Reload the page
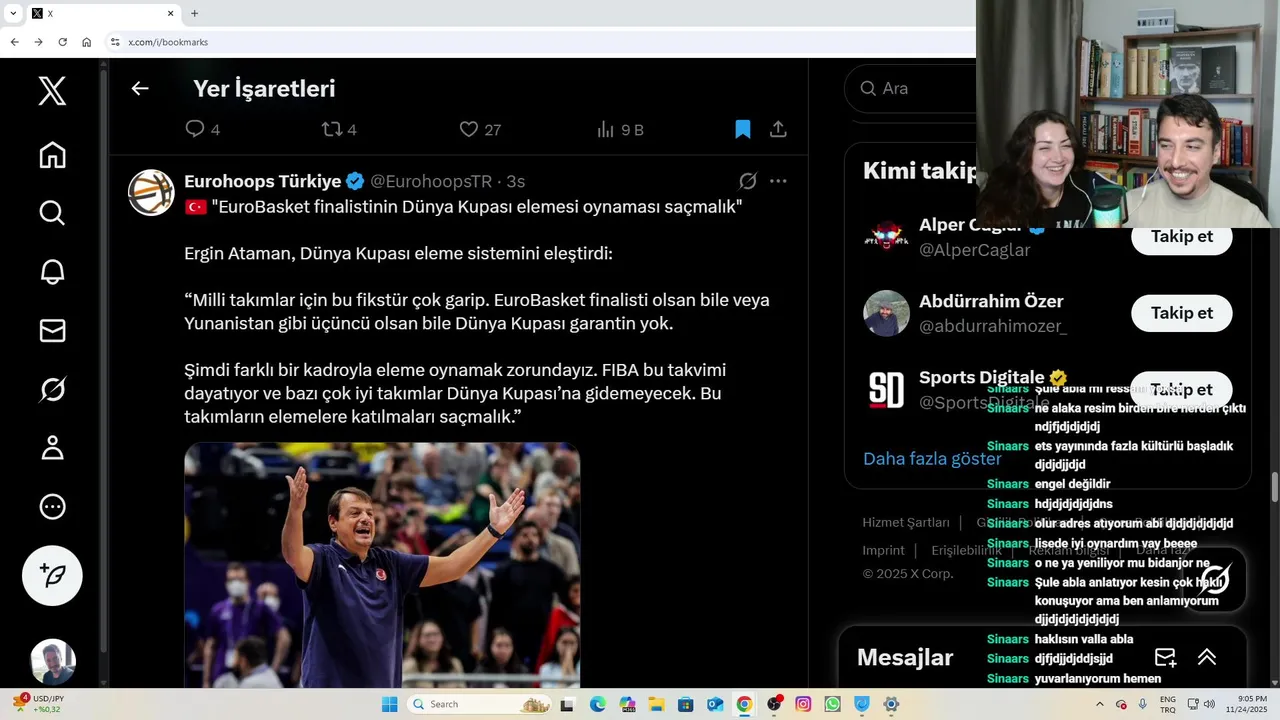This screenshot has height=720, width=1280. click(62, 42)
